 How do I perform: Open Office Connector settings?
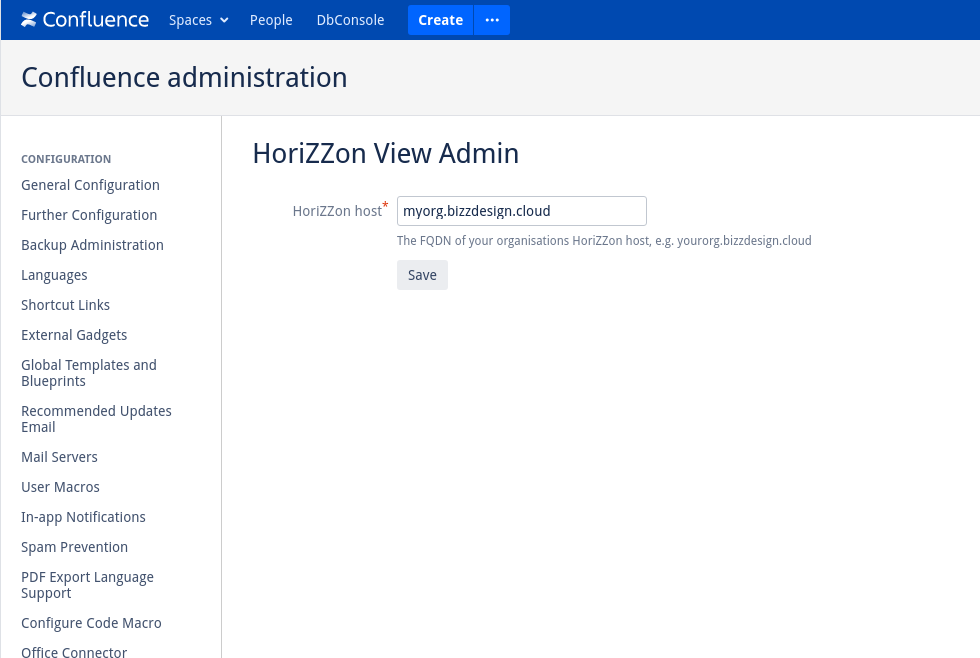(74, 652)
